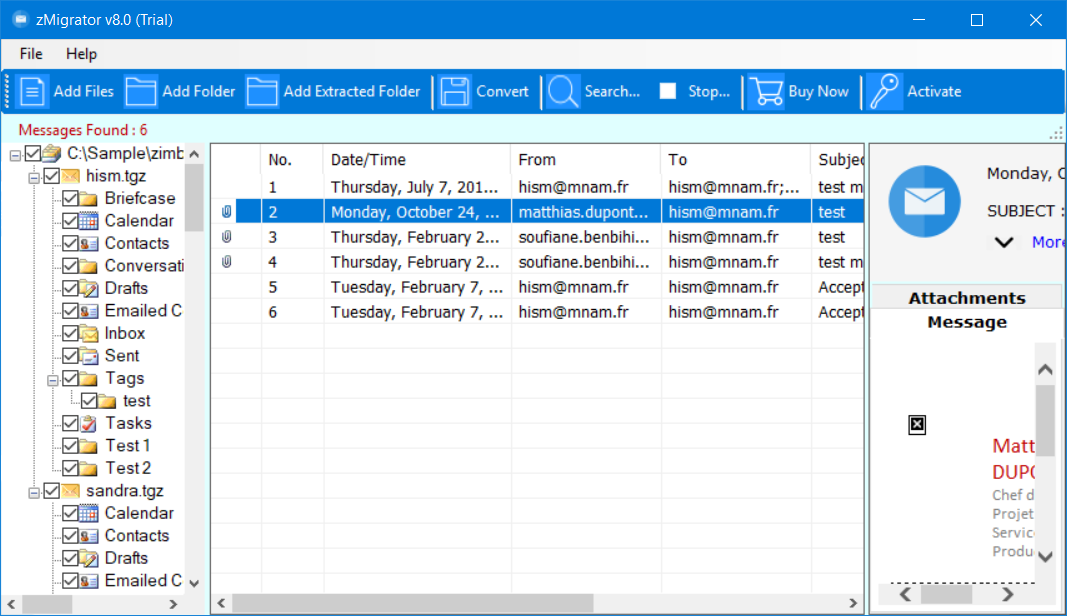Click the Tasks folder icon

(x=88, y=423)
